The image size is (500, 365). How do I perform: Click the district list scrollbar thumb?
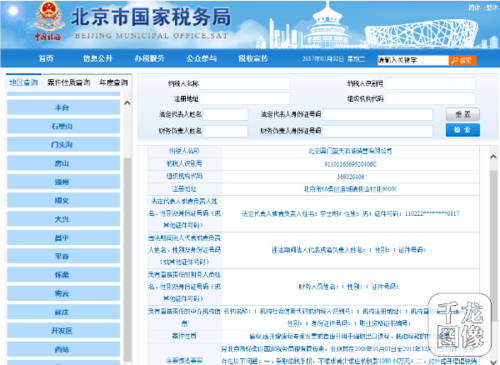click(x=127, y=259)
